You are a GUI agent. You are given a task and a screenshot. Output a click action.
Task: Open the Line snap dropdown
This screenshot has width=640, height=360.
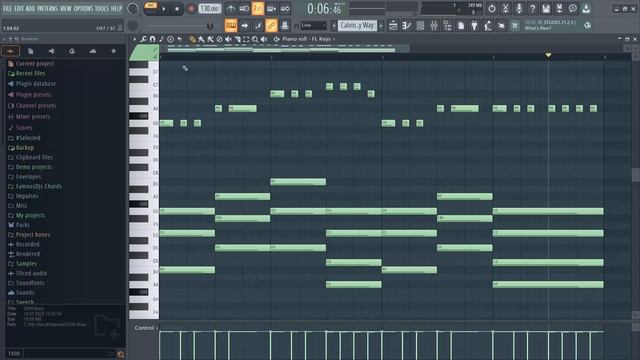[313, 26]
